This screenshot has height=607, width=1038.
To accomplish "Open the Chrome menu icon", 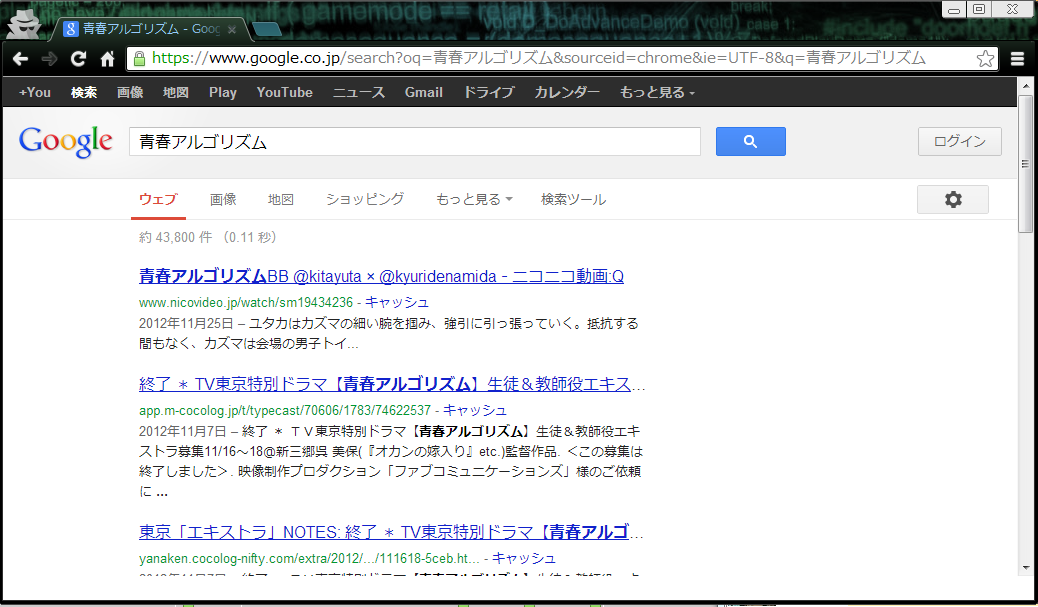I will [1017, 59].
